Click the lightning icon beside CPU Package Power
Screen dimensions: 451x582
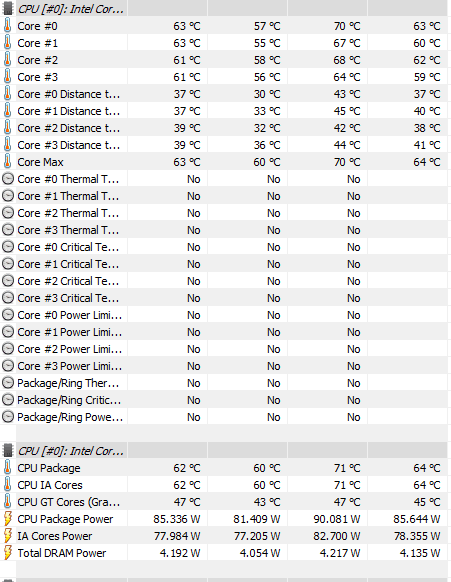point(7,519)
